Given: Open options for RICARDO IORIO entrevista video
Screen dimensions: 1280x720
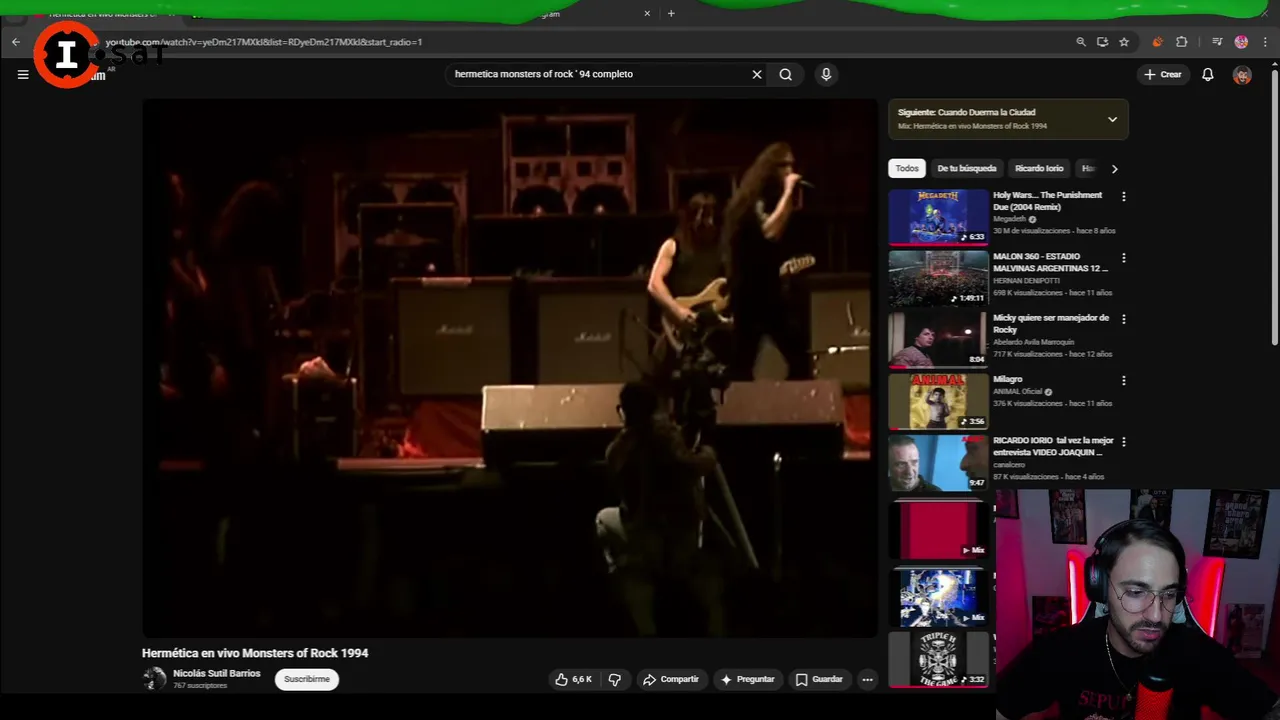Looking at the screenshot, I should click(1123, 442).
